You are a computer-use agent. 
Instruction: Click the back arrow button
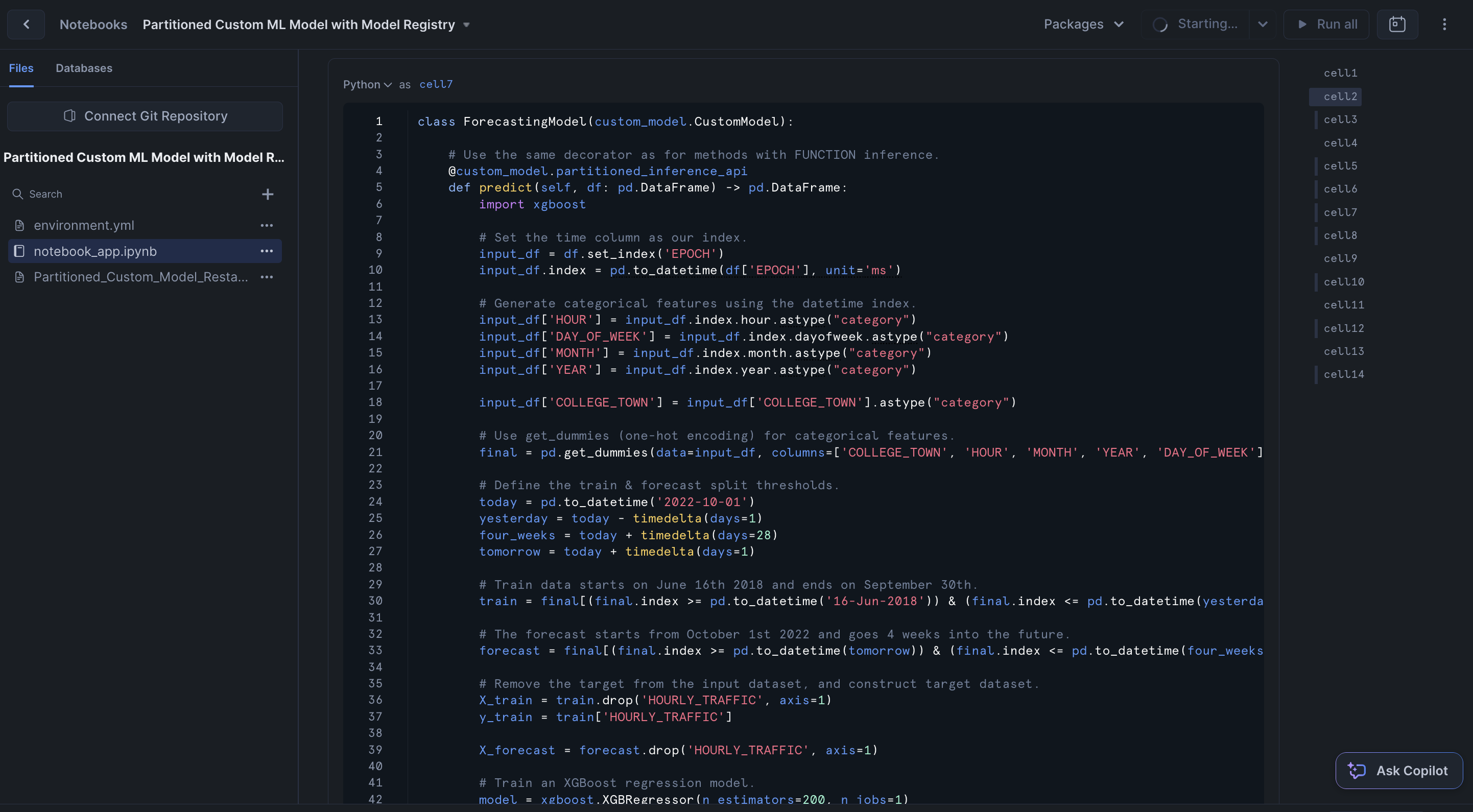coord(26,24)
